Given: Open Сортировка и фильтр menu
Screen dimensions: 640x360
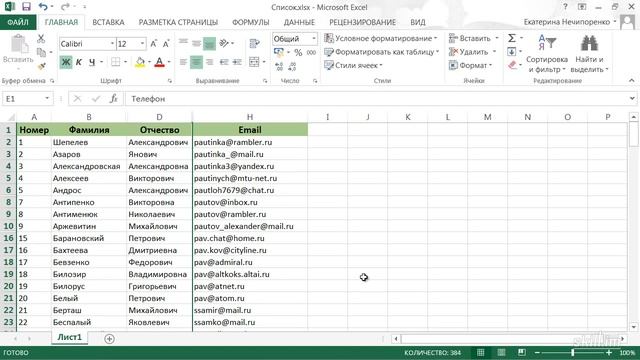Looking at the screenshot, I should pos(547,54).
